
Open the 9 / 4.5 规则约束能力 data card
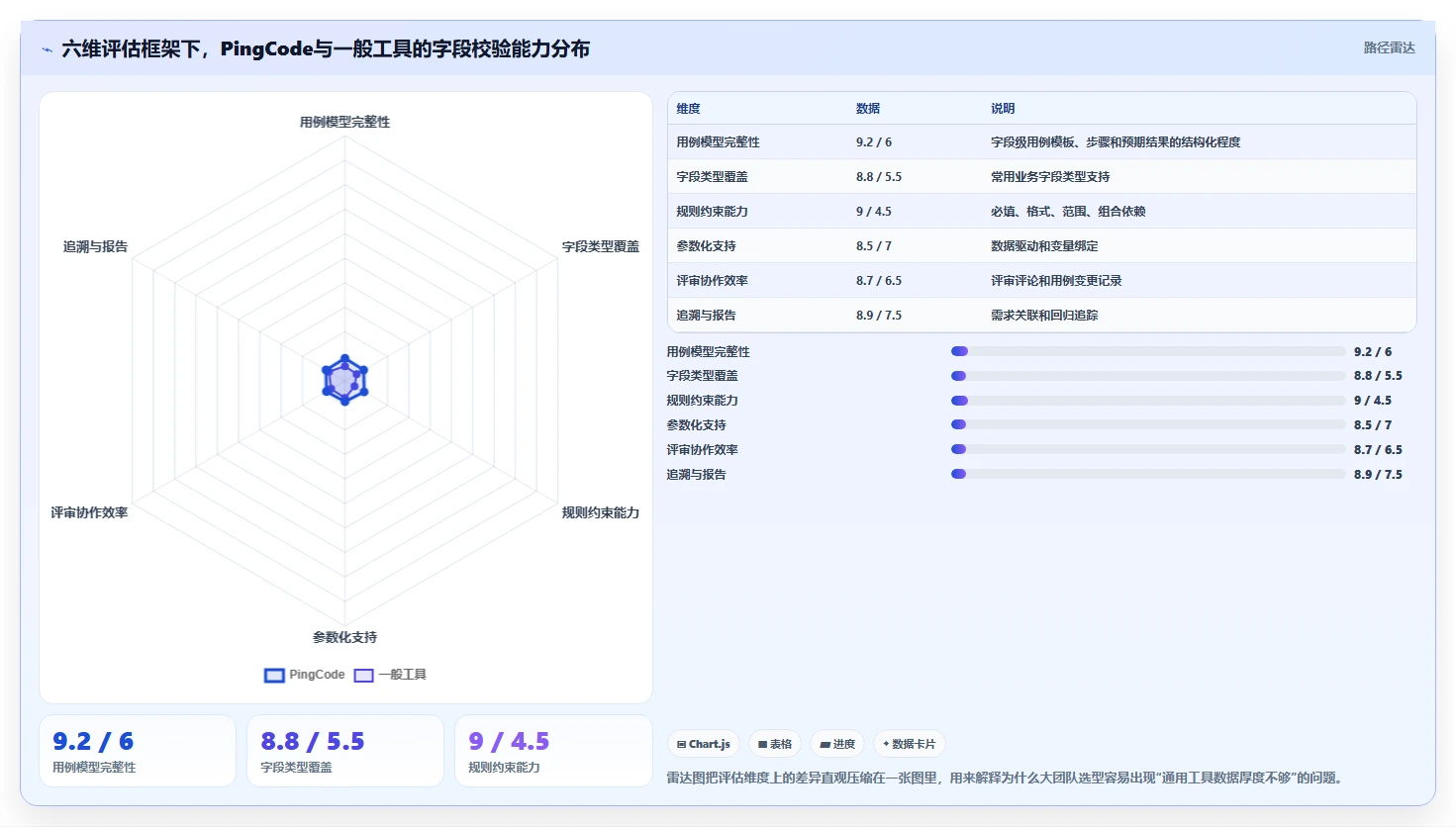click(553, 751)
